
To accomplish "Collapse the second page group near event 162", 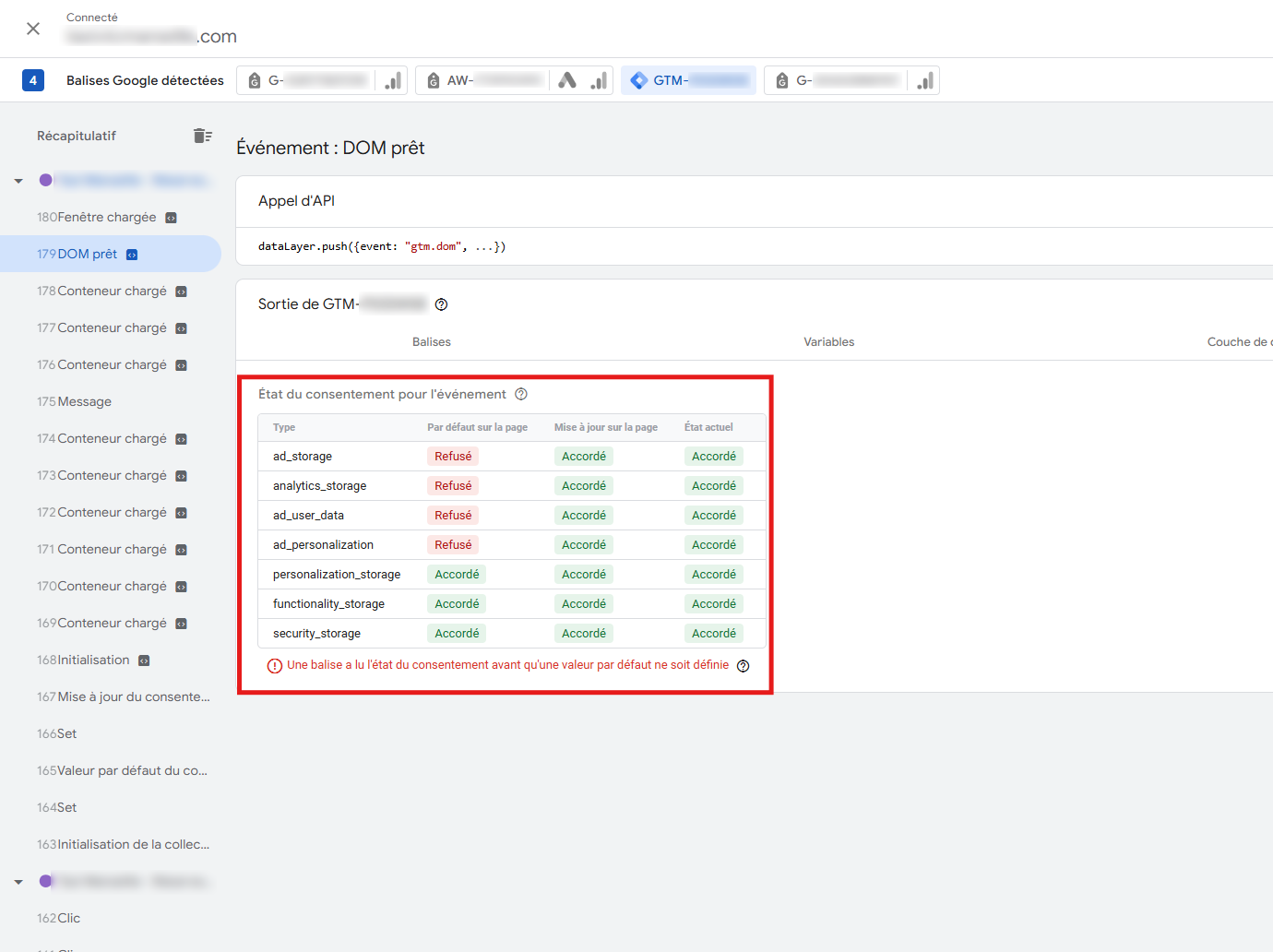I will point(18,882).
